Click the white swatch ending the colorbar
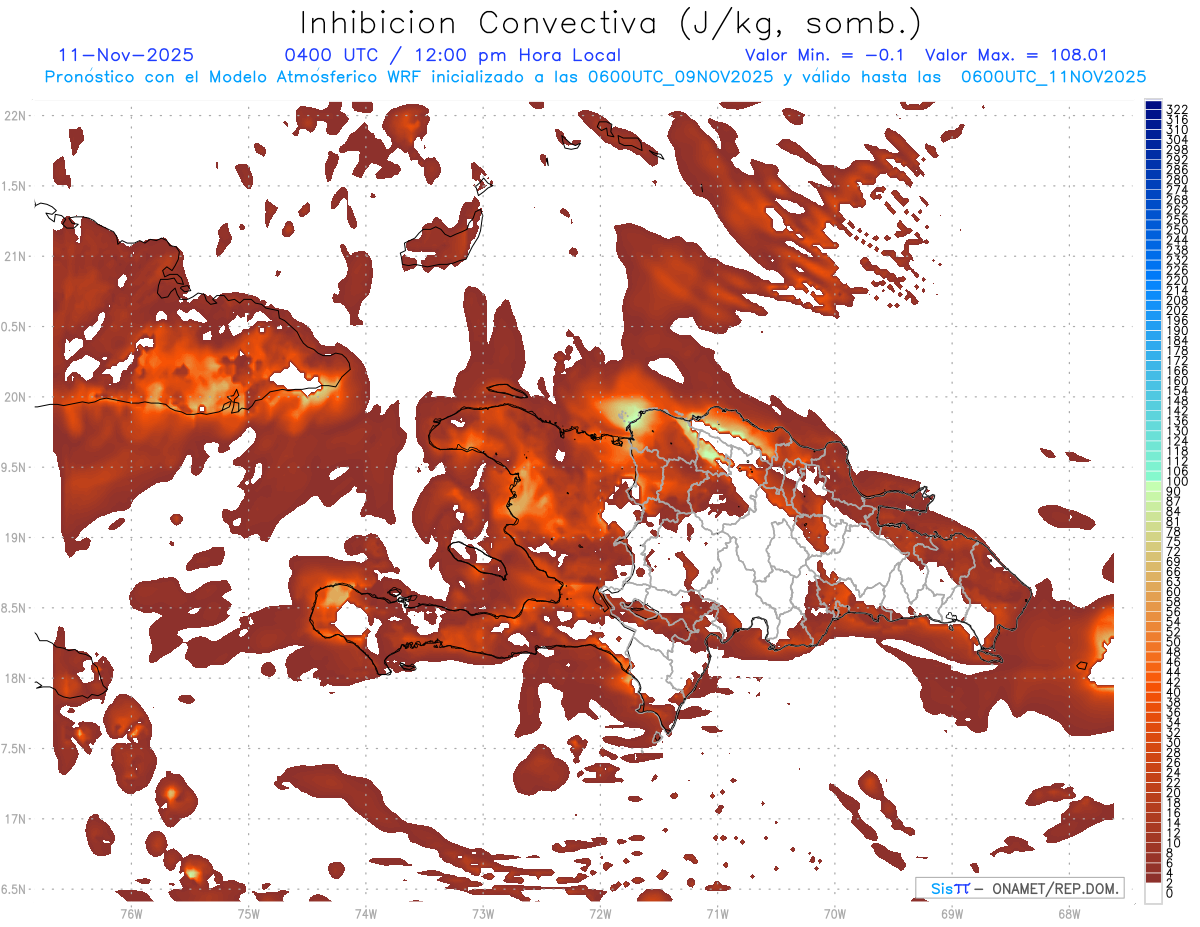 (x=1153, y=893)
